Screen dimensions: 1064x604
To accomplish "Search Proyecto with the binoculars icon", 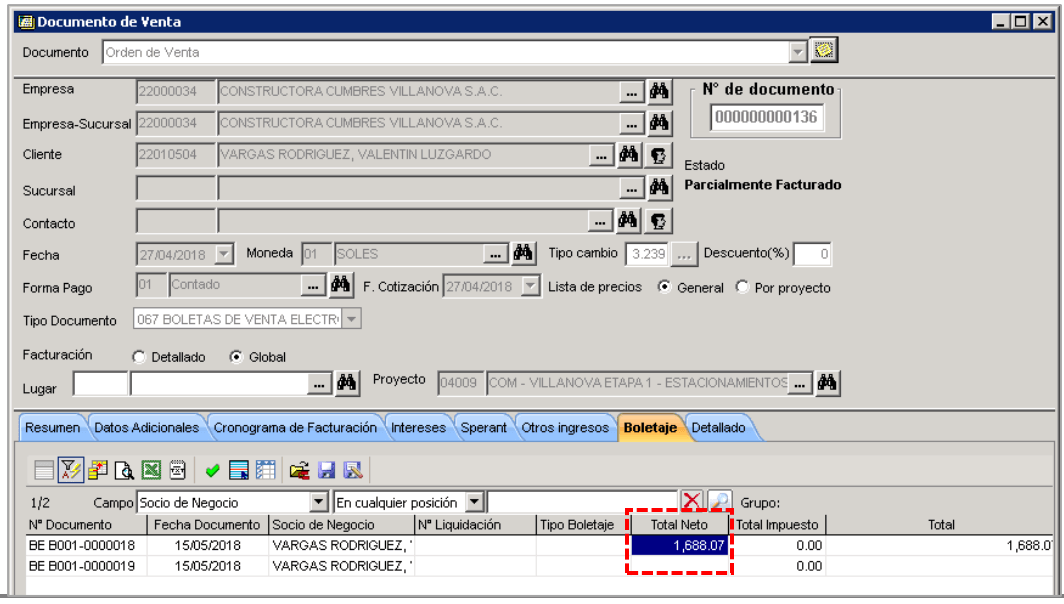I will point(826,383).
